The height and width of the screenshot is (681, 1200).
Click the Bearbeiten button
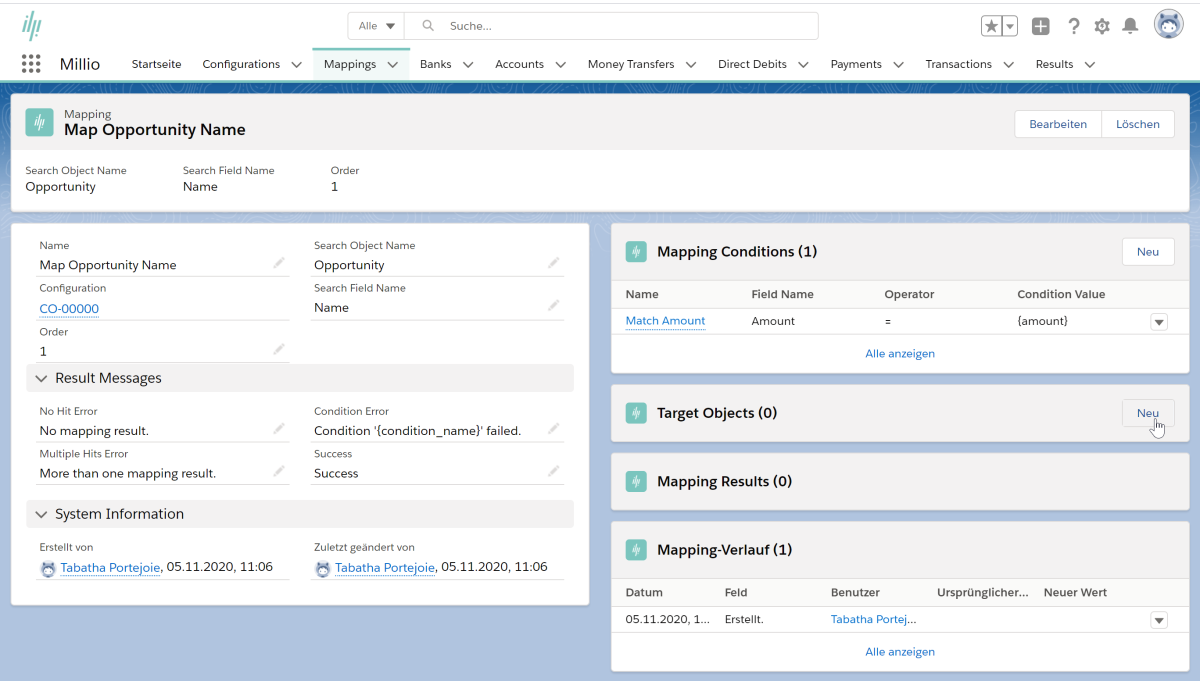(x=1057, y=124)
